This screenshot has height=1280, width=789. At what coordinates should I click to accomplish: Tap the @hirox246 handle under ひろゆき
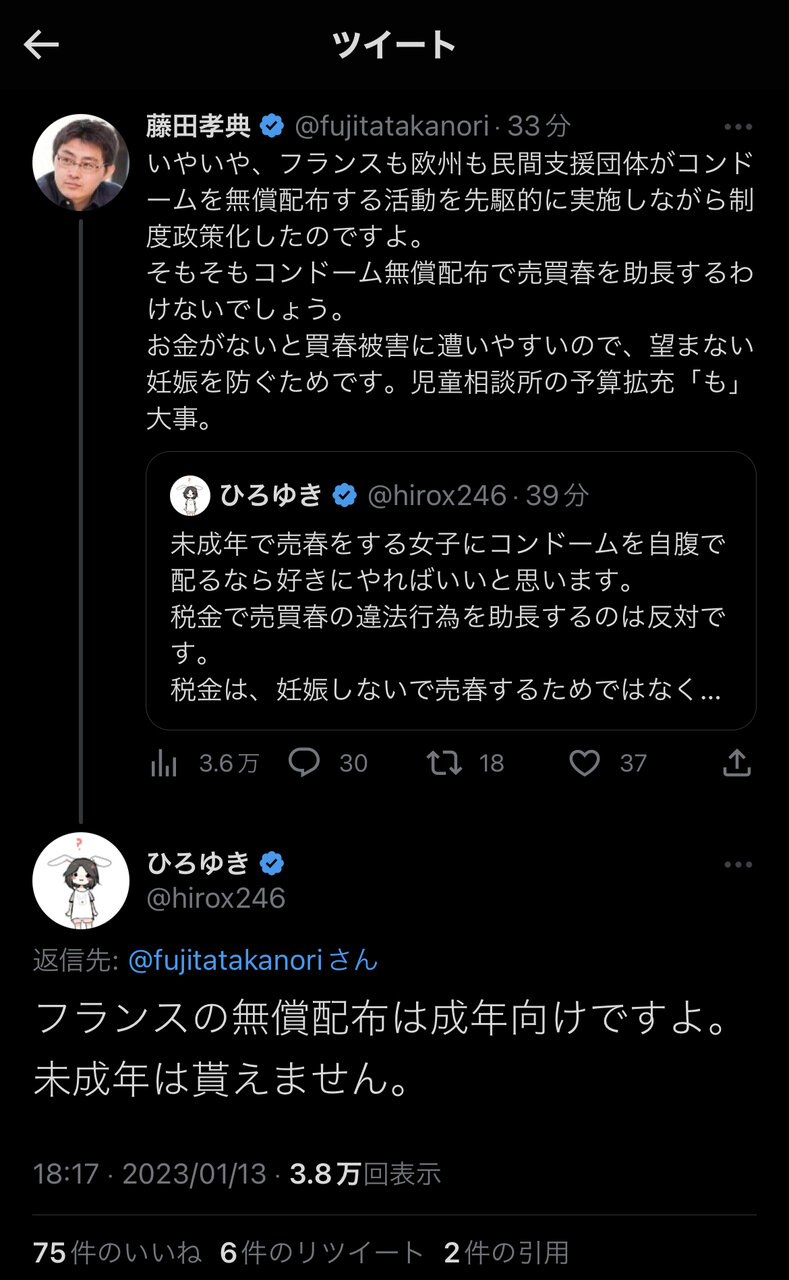coord(216,898)
